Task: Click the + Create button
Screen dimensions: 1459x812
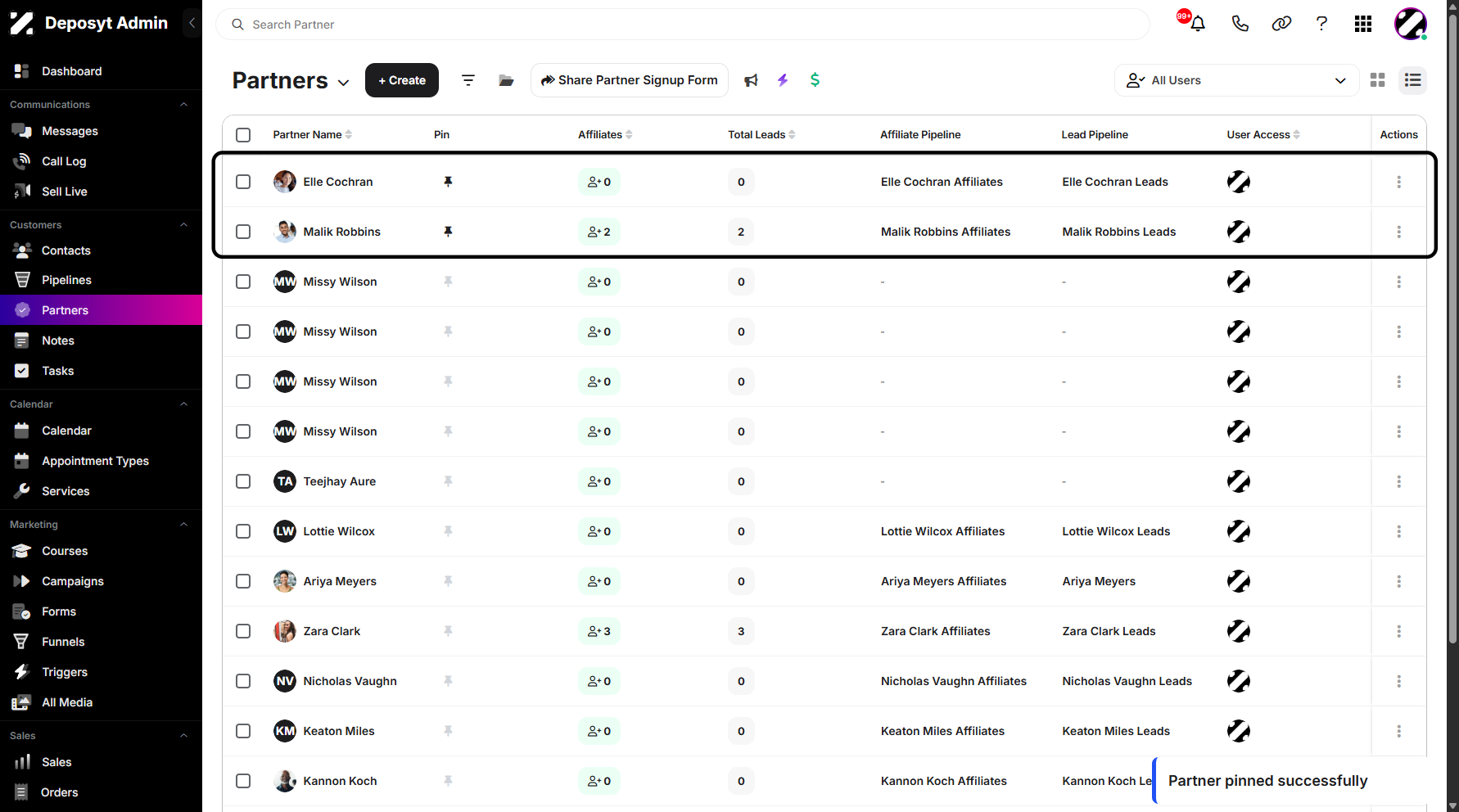Action: tap(402, 80)
